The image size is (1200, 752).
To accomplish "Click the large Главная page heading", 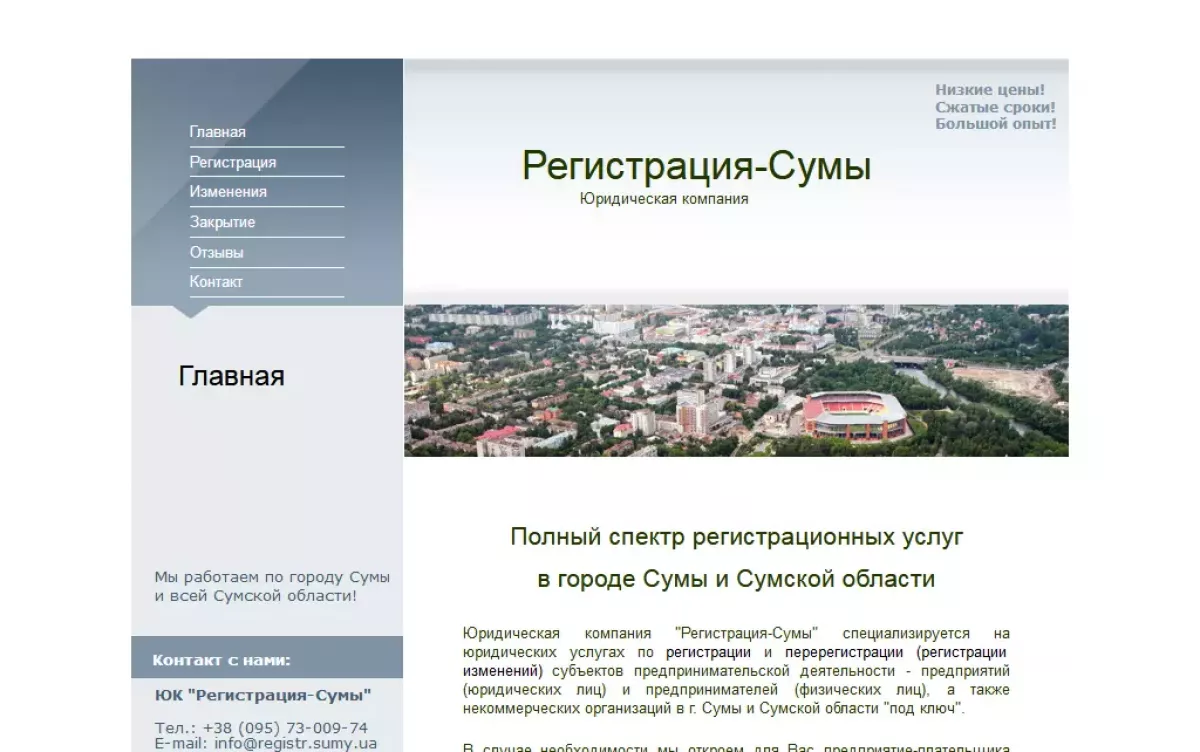I will tap(231, 376).
